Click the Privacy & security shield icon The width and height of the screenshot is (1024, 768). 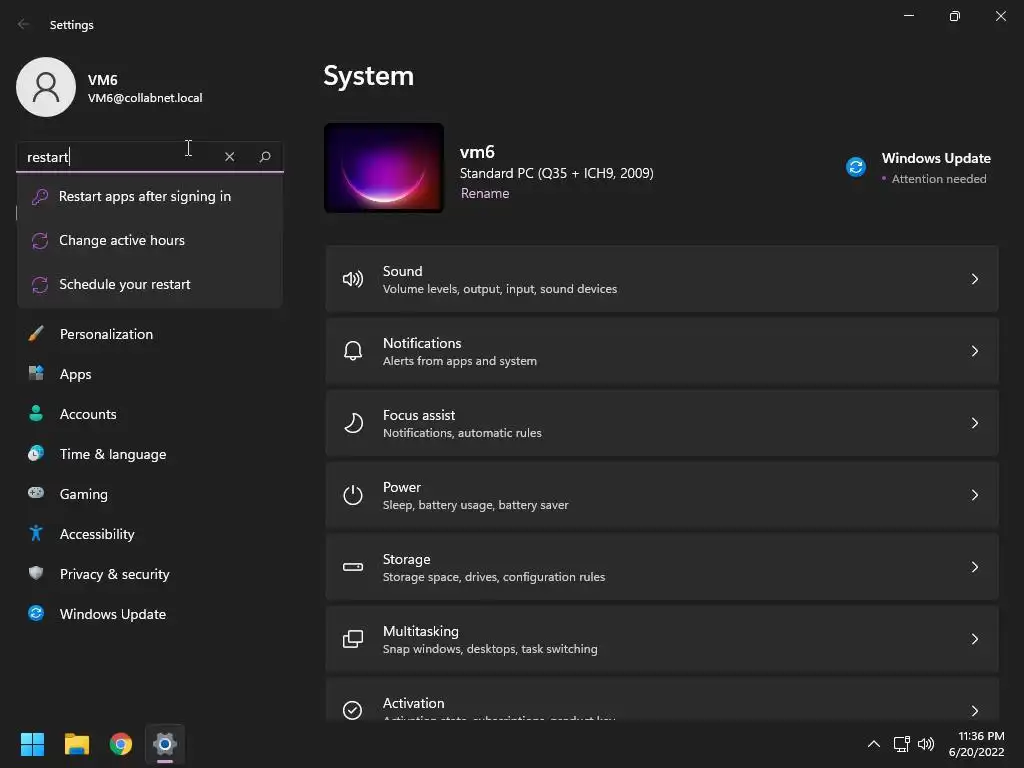pyautogui.click(x=36, y=573)
